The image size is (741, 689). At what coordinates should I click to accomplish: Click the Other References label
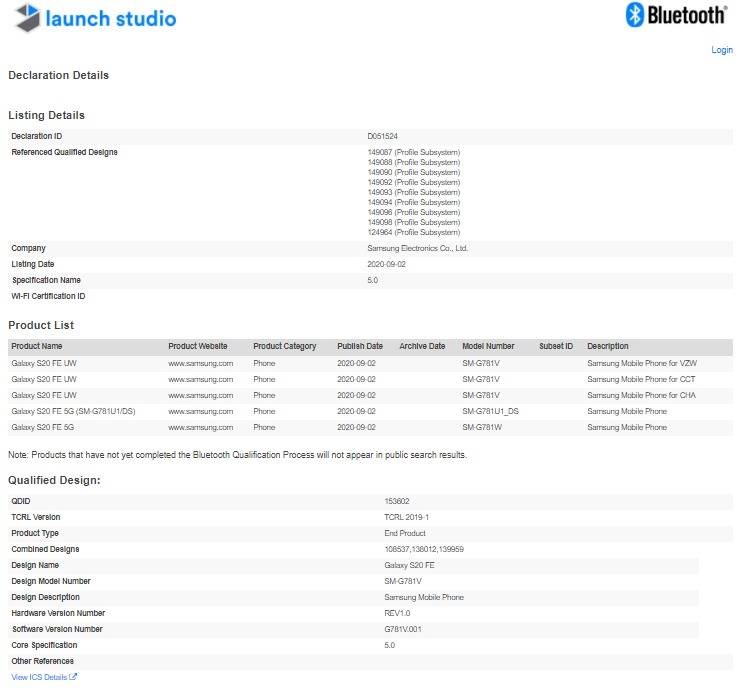[43, 661]
